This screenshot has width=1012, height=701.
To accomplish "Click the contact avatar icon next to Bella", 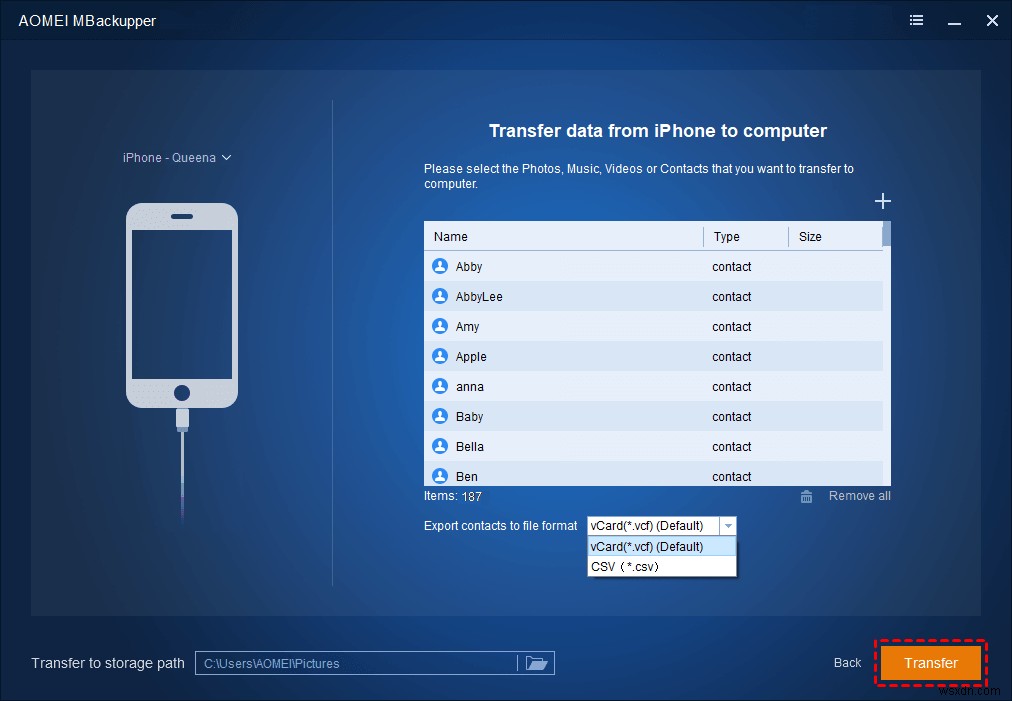I will (x=440, y=446).
